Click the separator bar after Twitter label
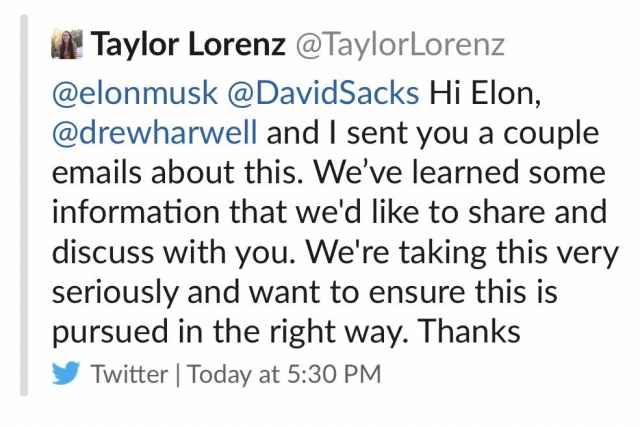The image size is (640, 427). 178,375
